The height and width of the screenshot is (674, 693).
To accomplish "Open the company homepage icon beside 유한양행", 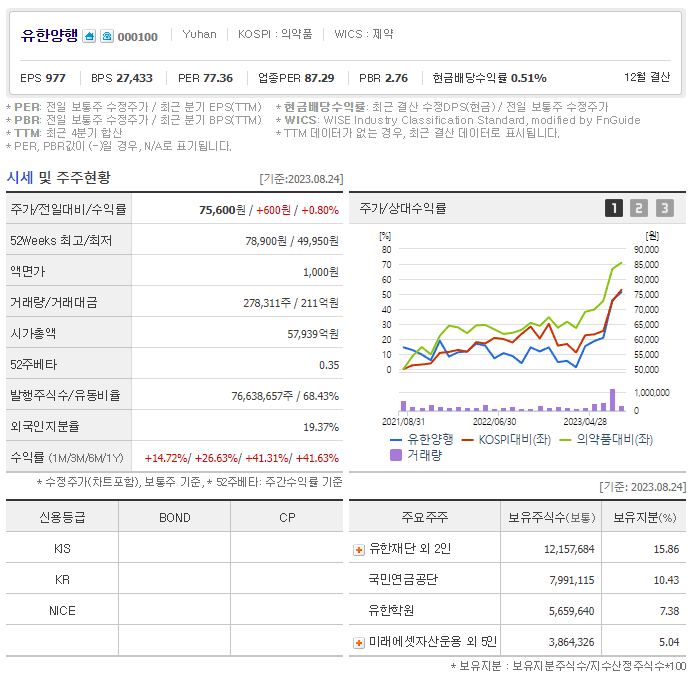I will pyautogui.click(x=89, y=36).
